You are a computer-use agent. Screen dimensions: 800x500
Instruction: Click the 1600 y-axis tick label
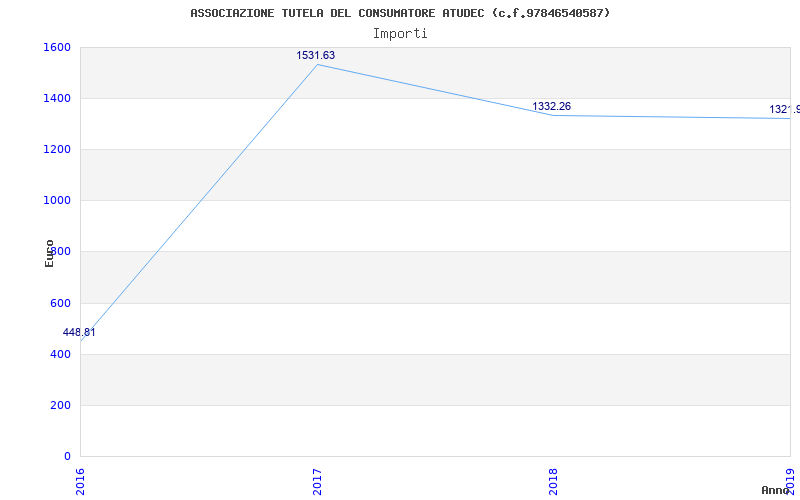pos(57,47)
